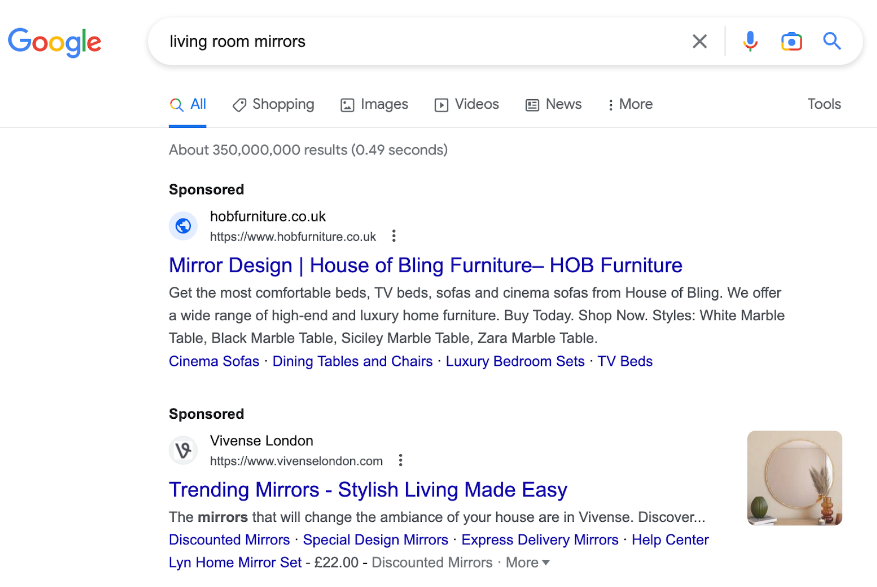Image resolution: width=877 pixels, height=587 pixels.
Task: Click the hobfurniture globe favicon
Action: click(x=183, y=226)
